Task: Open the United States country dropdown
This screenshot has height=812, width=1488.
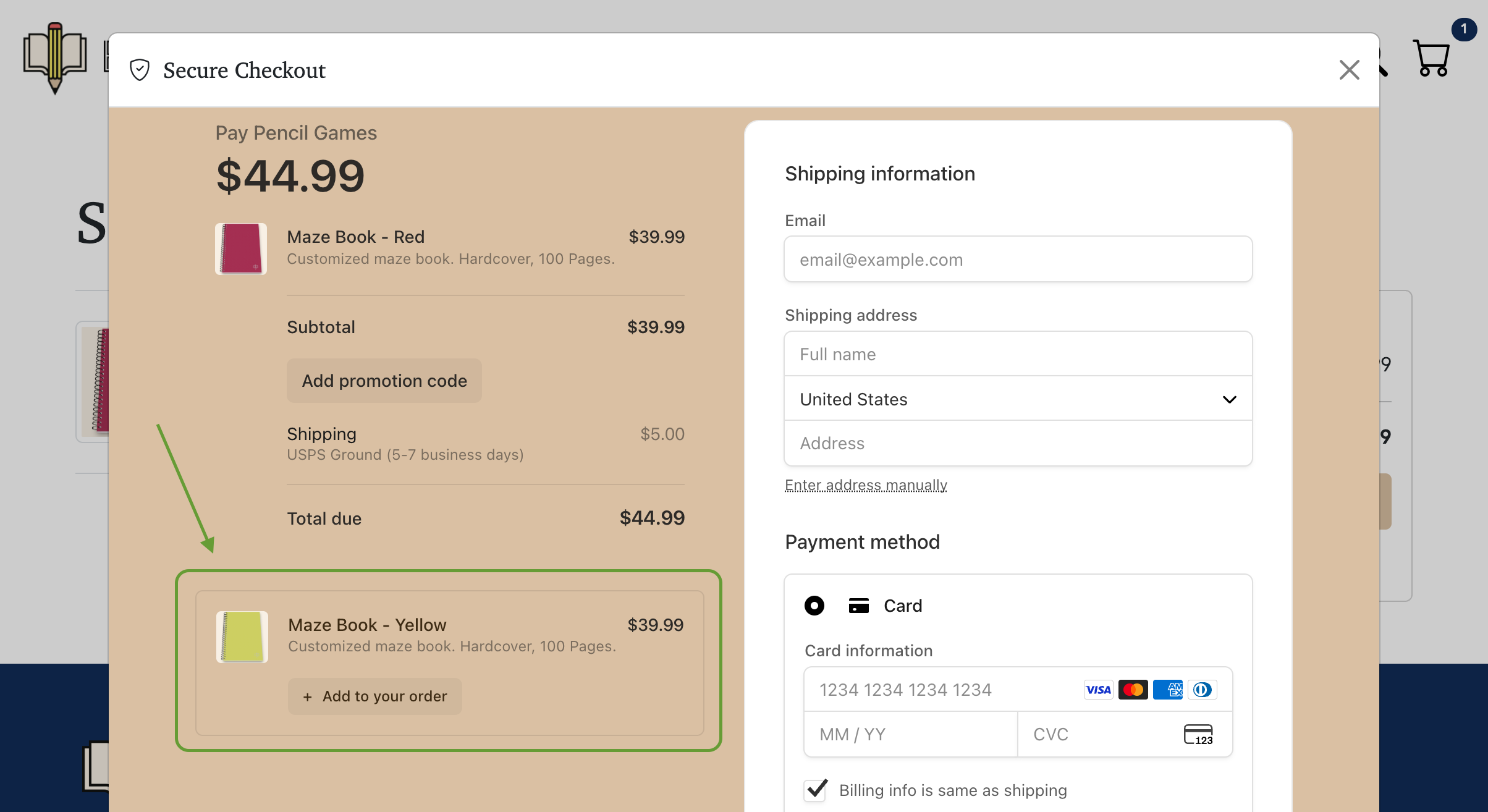Action: point(1018,399)
